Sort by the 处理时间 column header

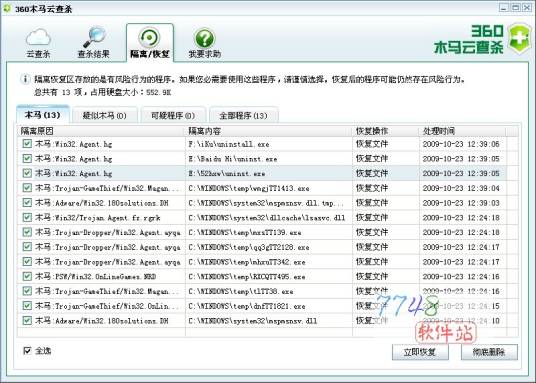tap(463, 131)
